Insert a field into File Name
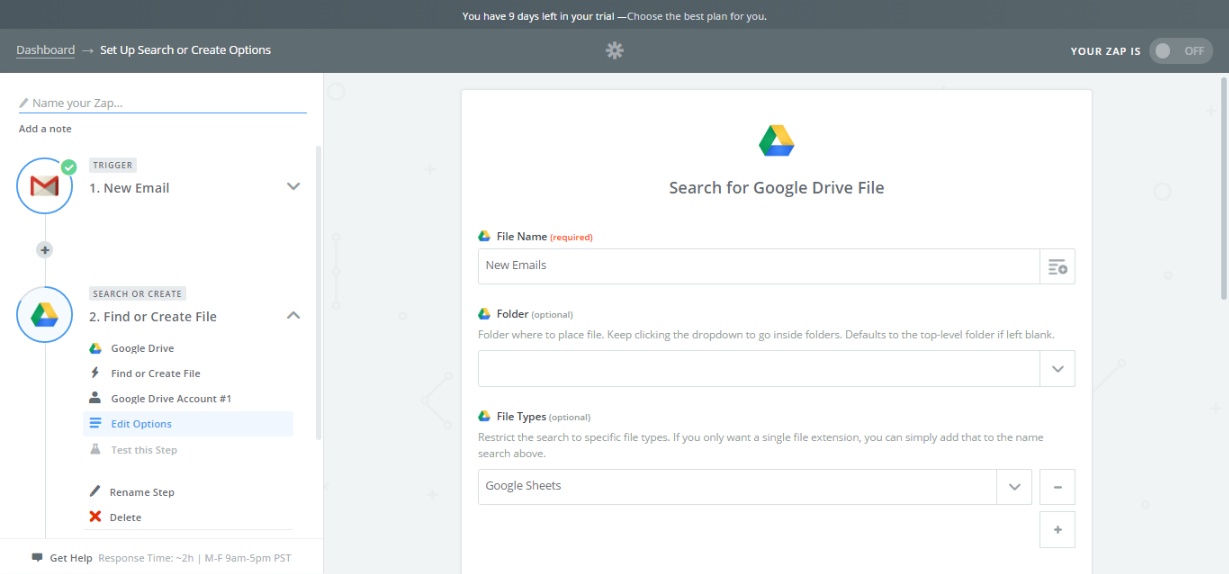Viewport: 1229px width, 574px height. (1057, 266)
